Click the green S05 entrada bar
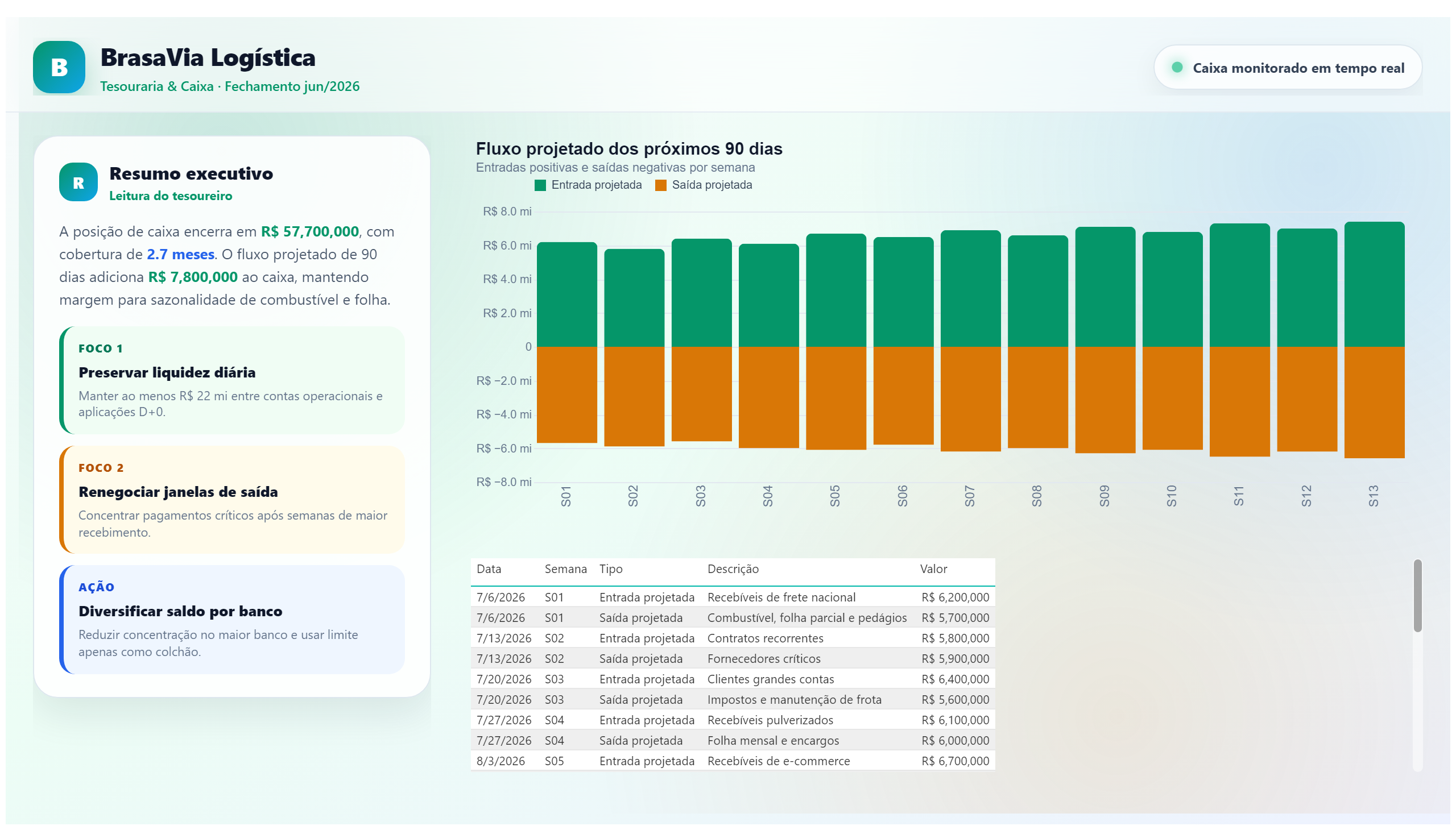The width and height of the screenshot is (1456, 830). click(x=836, y=290)
